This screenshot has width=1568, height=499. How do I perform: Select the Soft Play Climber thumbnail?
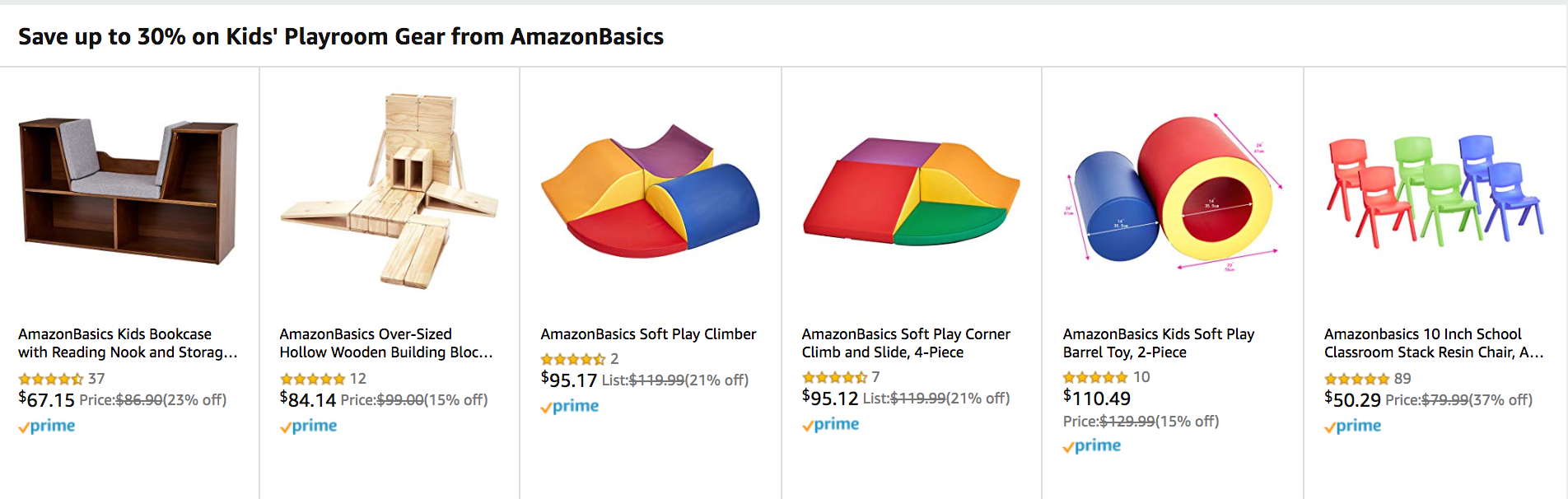click(650, 191)
